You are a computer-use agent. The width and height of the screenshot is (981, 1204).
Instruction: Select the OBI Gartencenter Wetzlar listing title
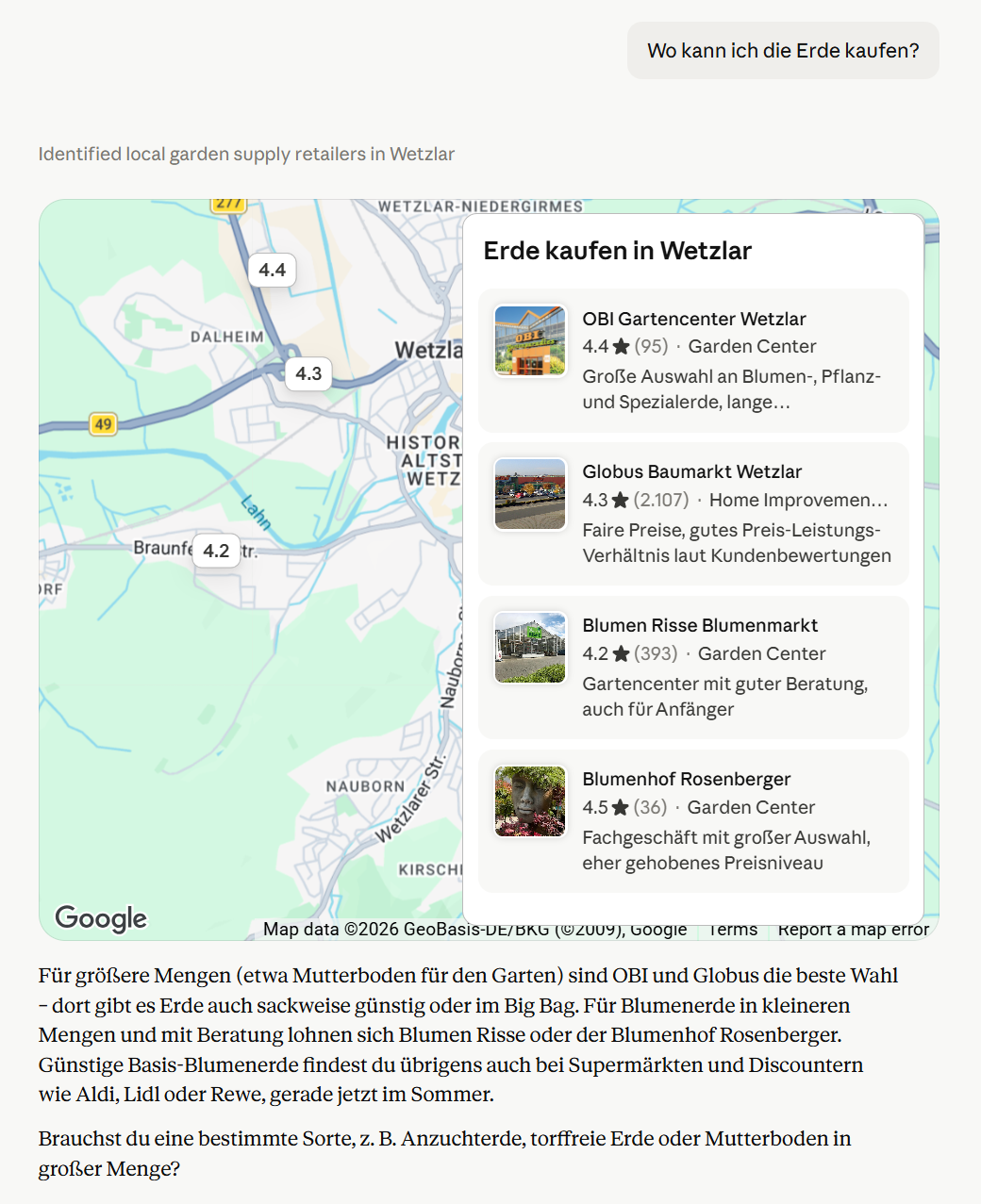[694, 319]
